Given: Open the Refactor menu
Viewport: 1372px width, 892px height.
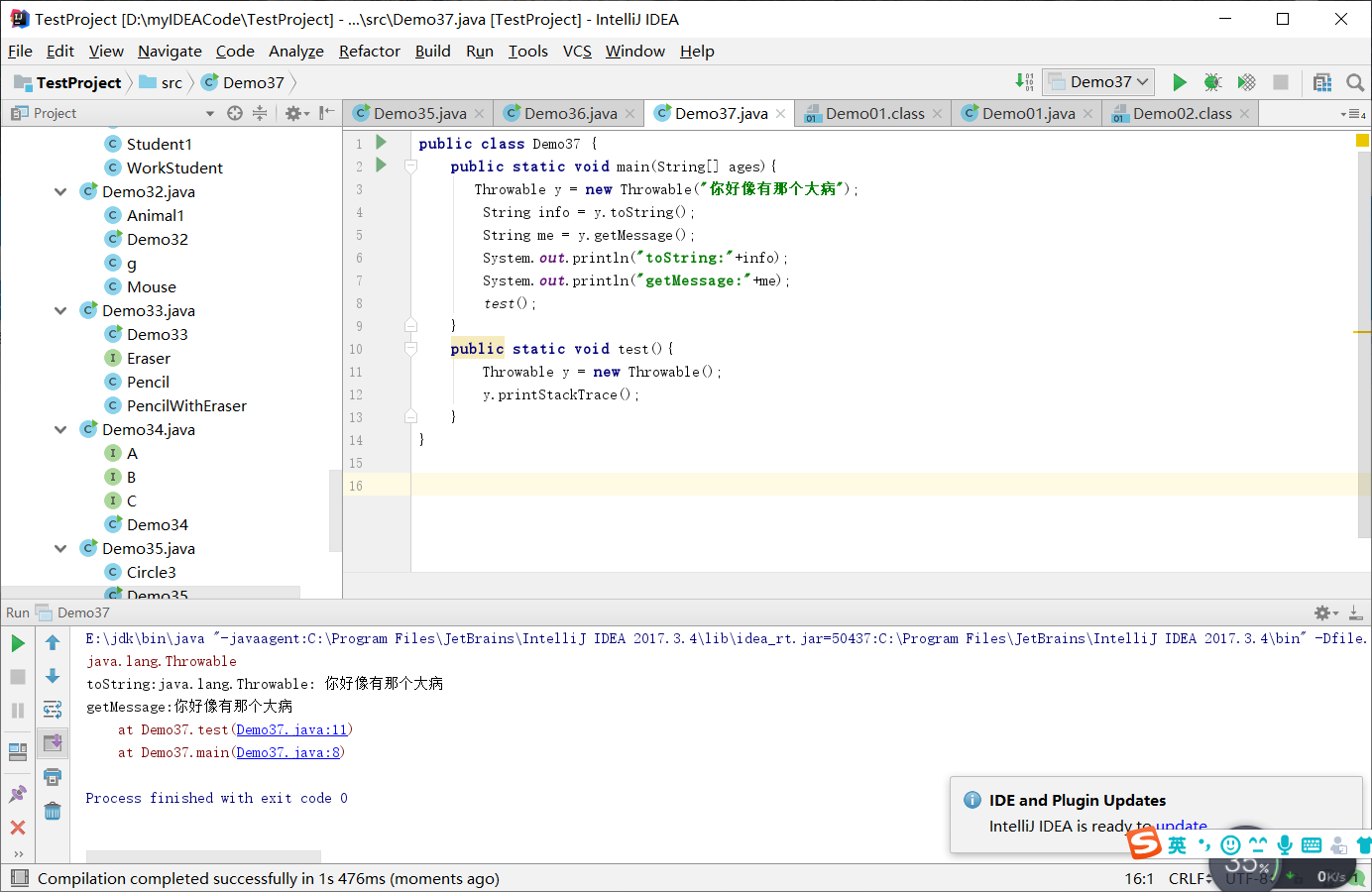Looking at the screenshot, I should [x=370, y=52].
